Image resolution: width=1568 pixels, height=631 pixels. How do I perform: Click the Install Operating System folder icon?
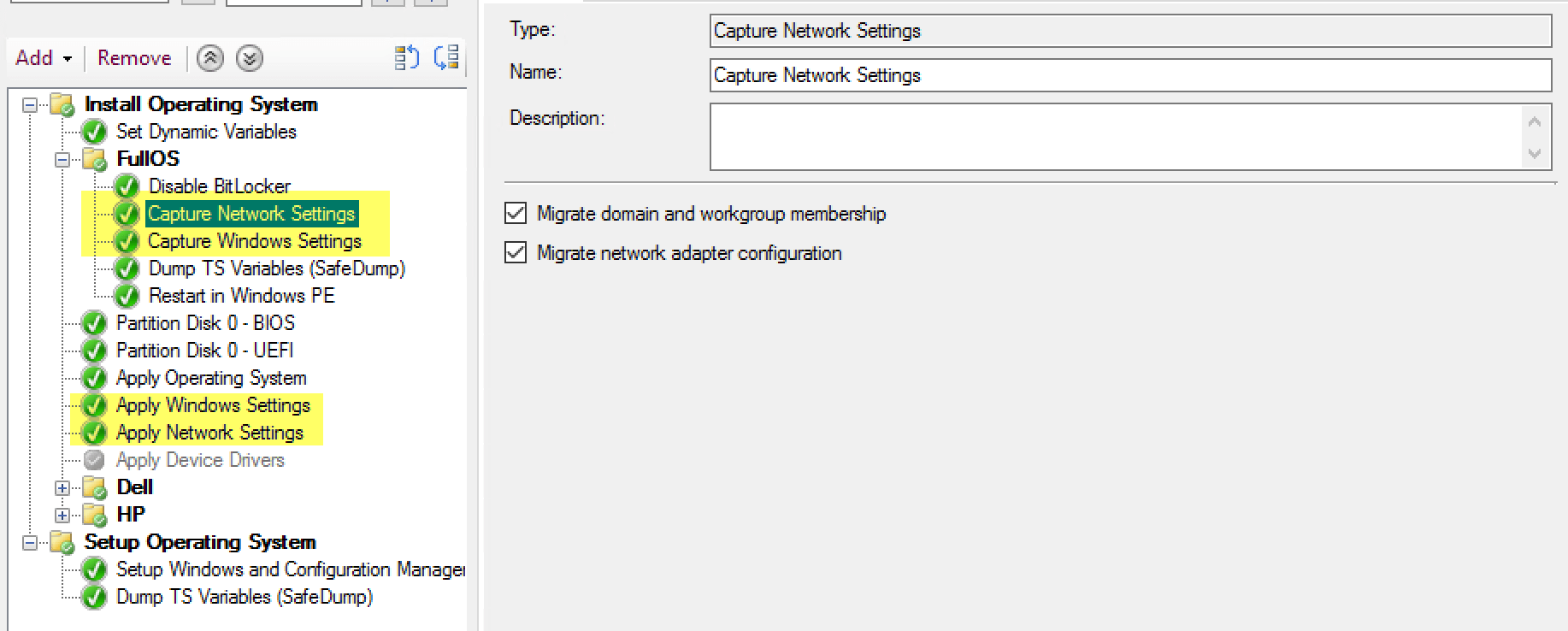[62, 104]
